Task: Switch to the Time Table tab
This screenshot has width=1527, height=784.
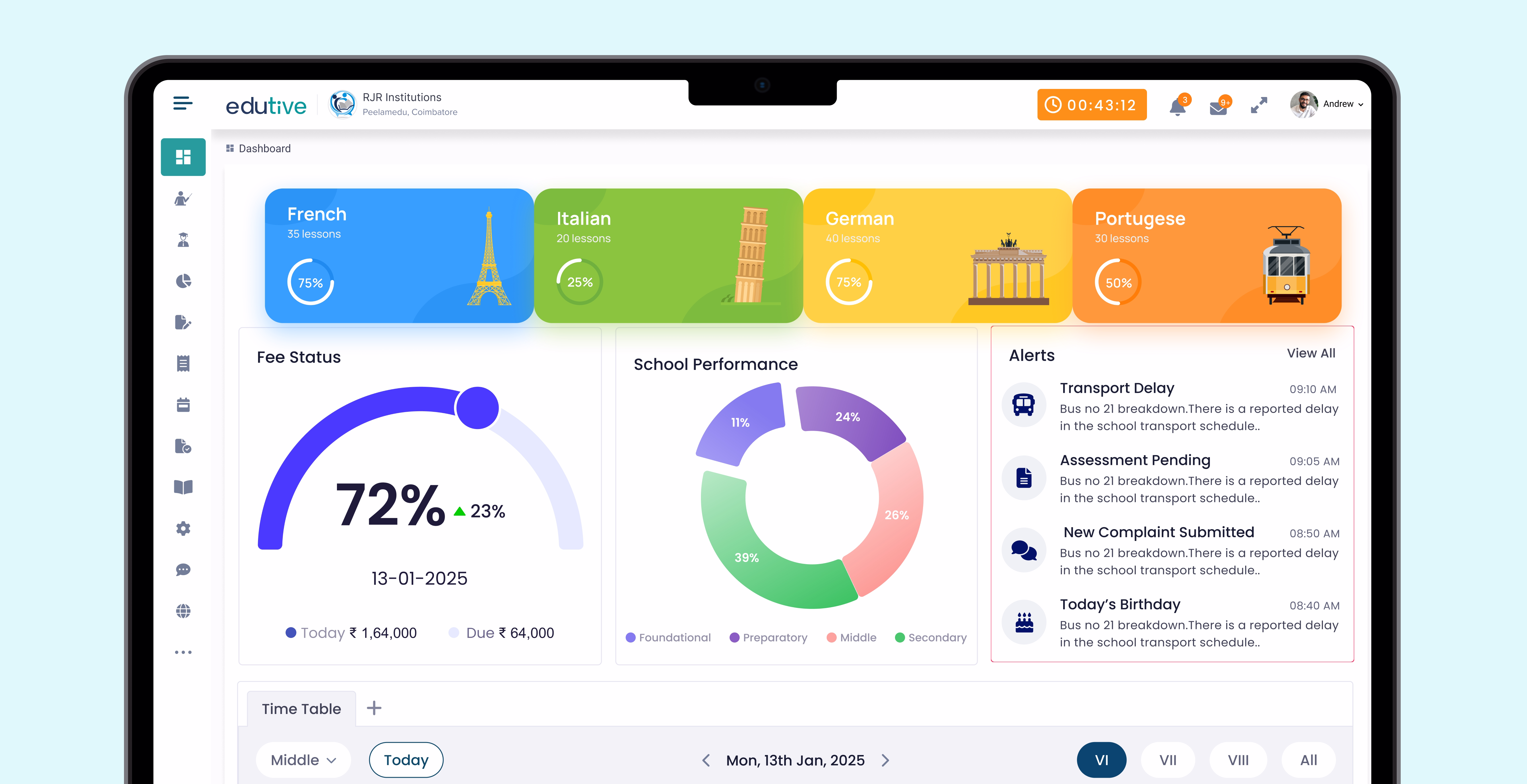Action: pos(301,709)
